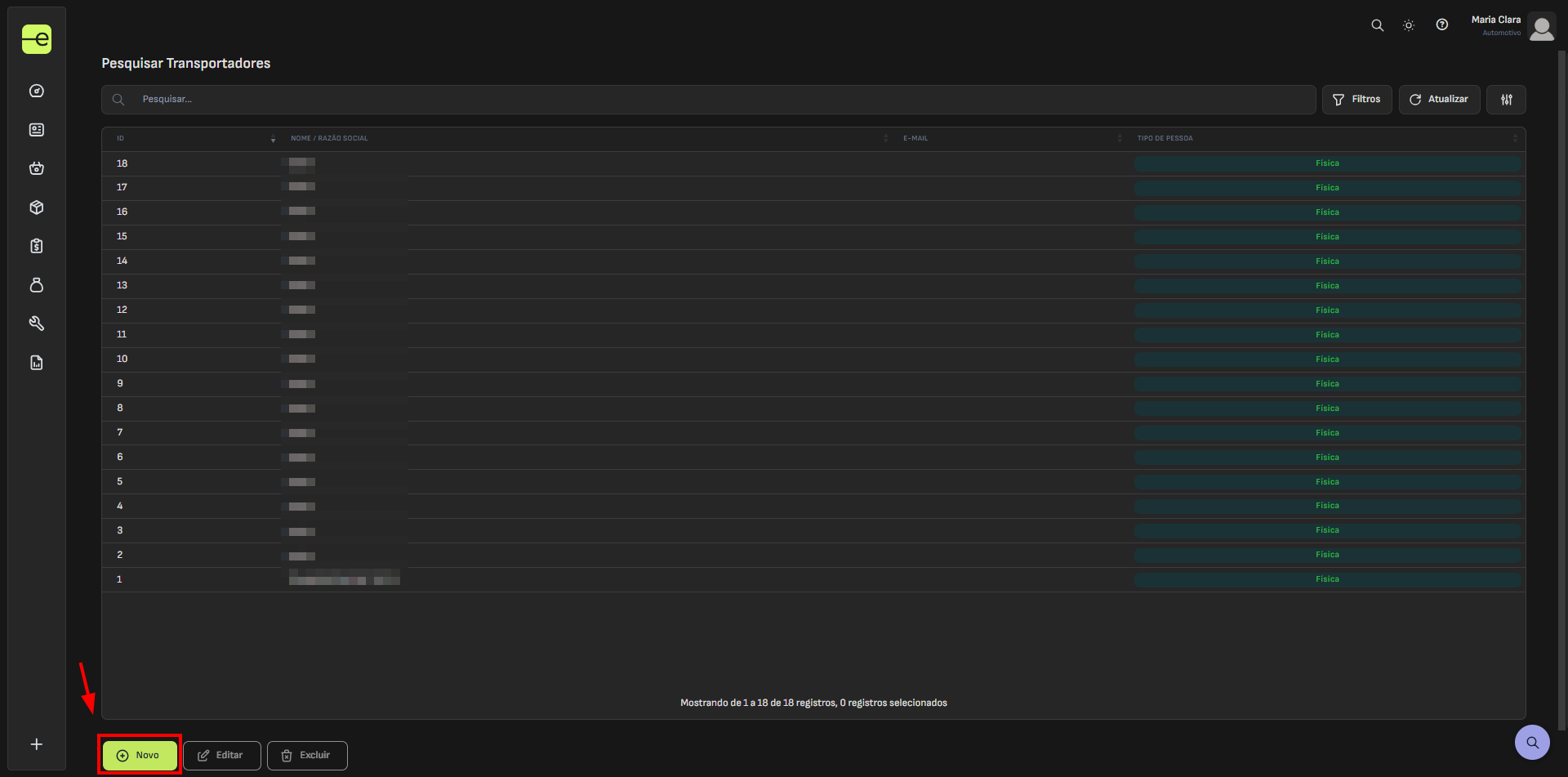Select the table row with ID 18
The width and height of the screenshot is (1568, 777).
click(x=572, y=163)
